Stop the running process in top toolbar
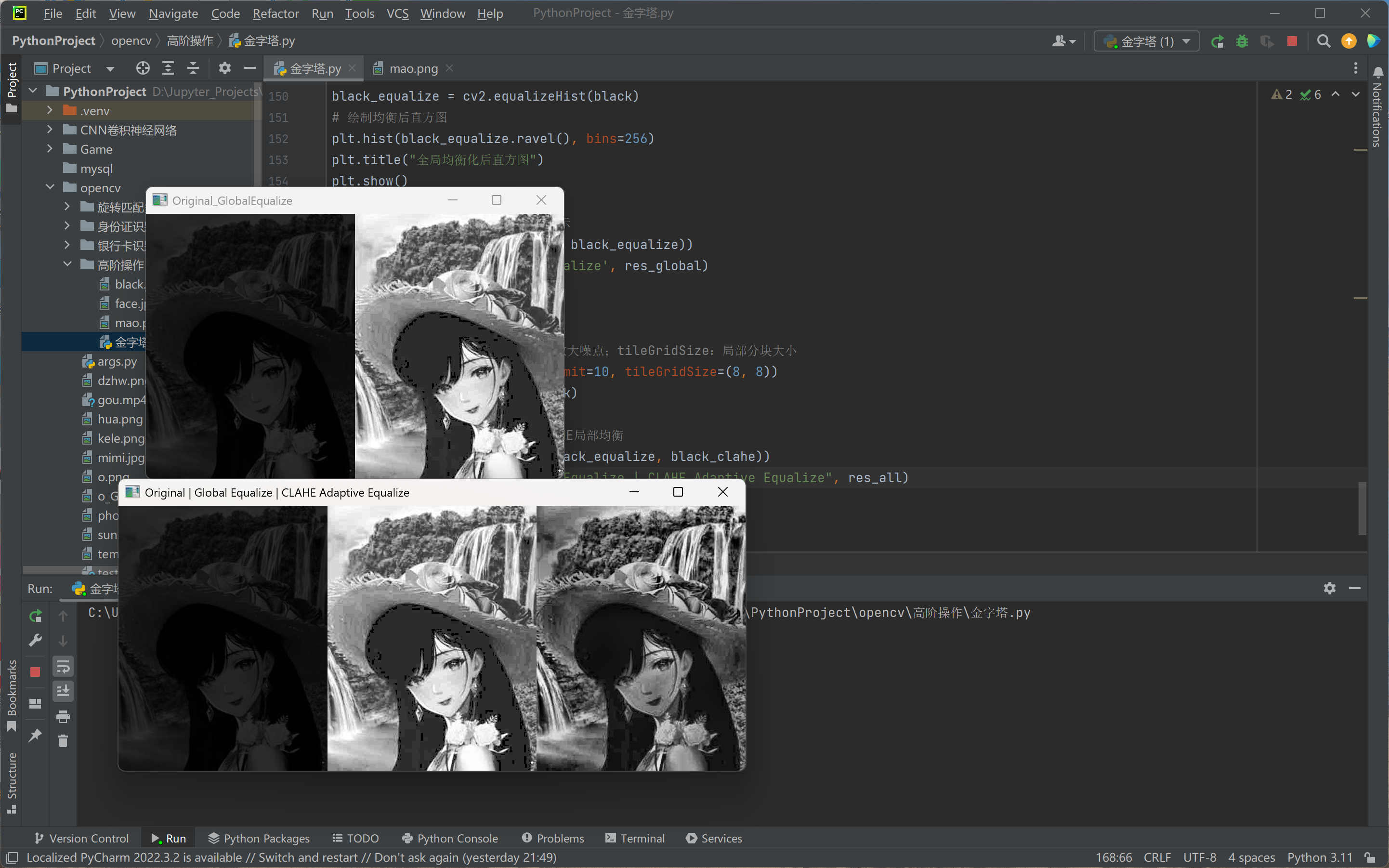The height and width of the screenshot is (868, 1389). (1292, 41)
